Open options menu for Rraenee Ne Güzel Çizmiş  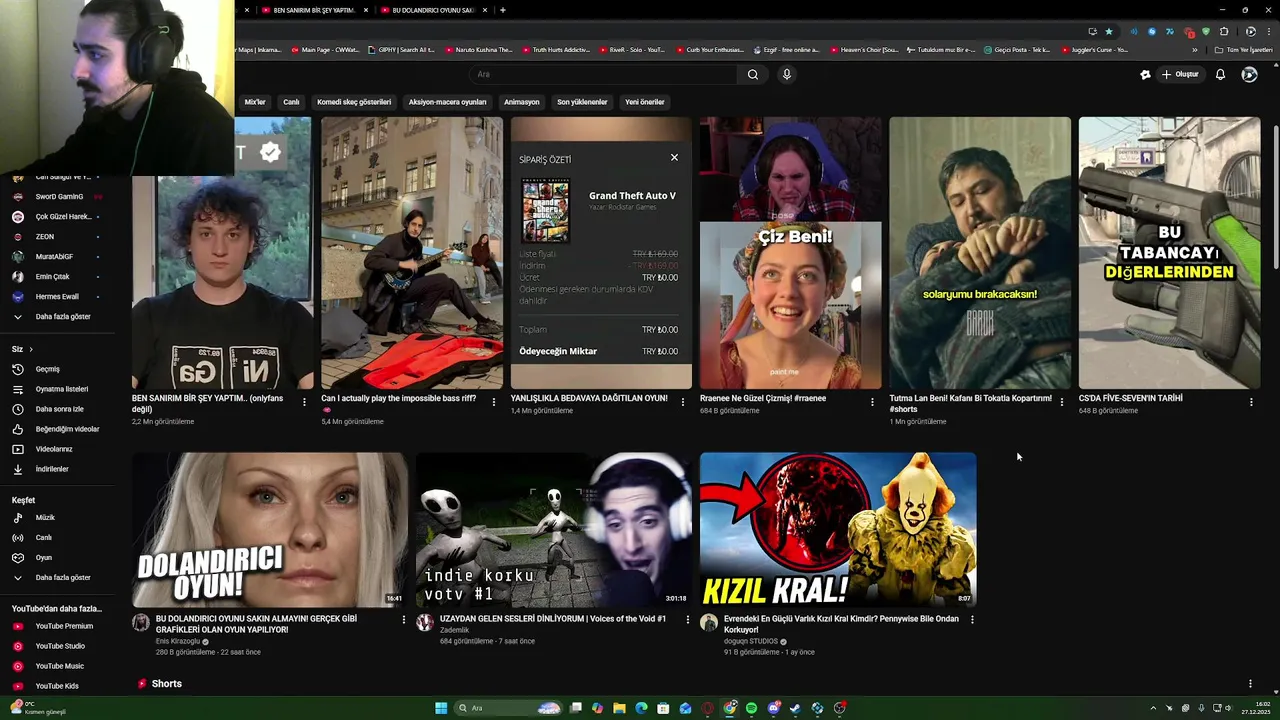point(872,402)
